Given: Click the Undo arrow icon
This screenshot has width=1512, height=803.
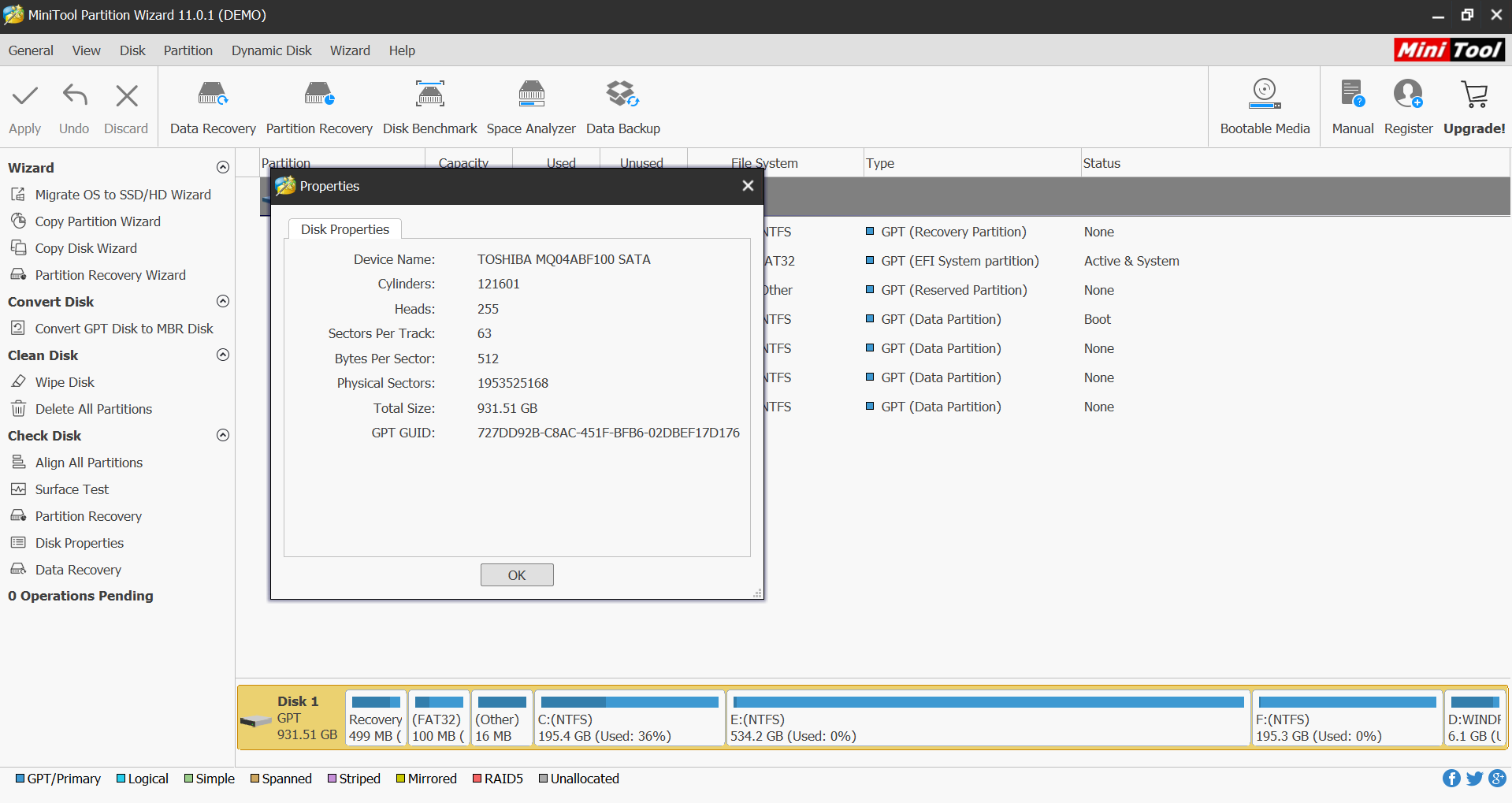Looking at the screenshot, I should point(75,96).
